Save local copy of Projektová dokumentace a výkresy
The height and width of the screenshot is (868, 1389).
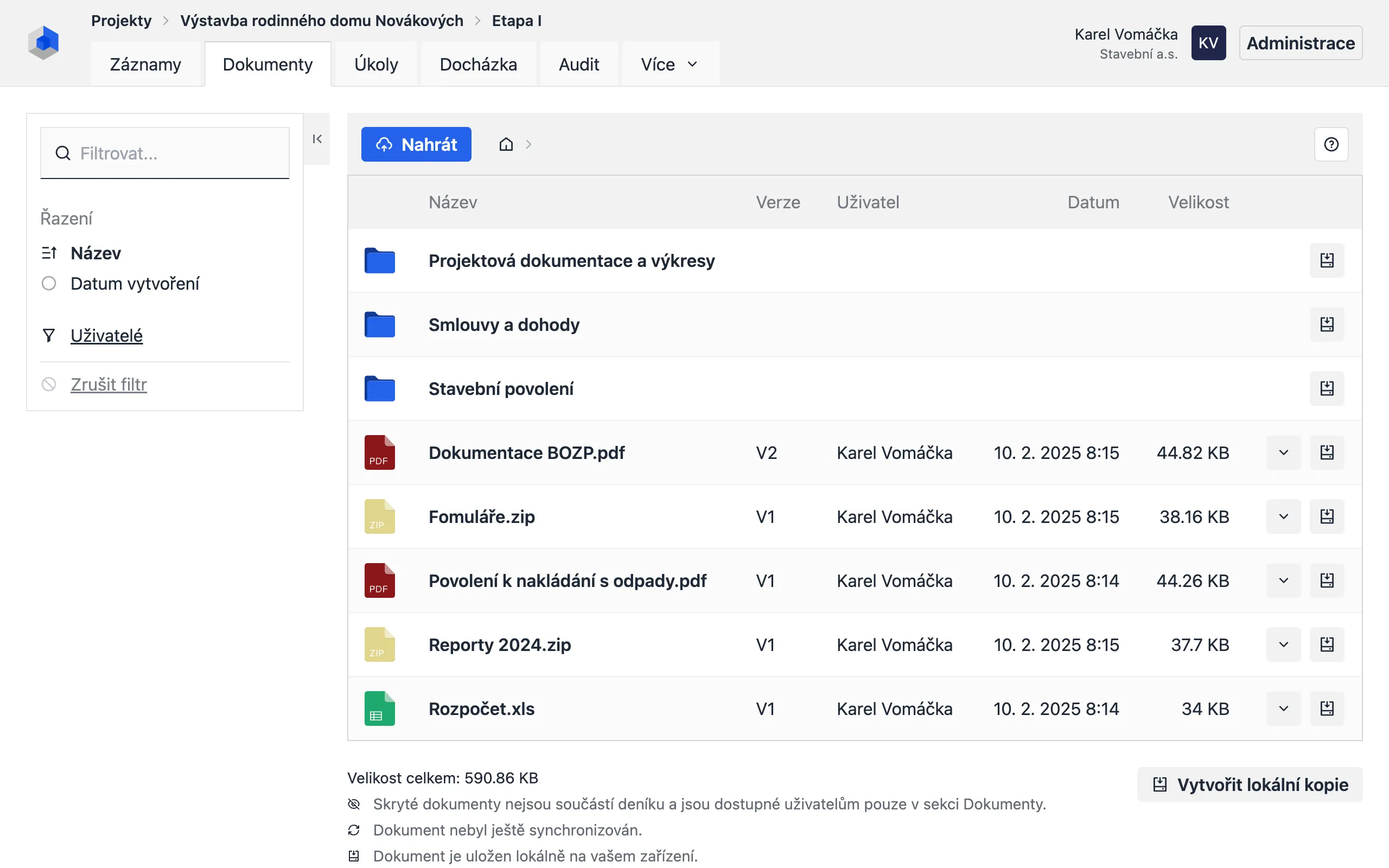[1327, 260]
